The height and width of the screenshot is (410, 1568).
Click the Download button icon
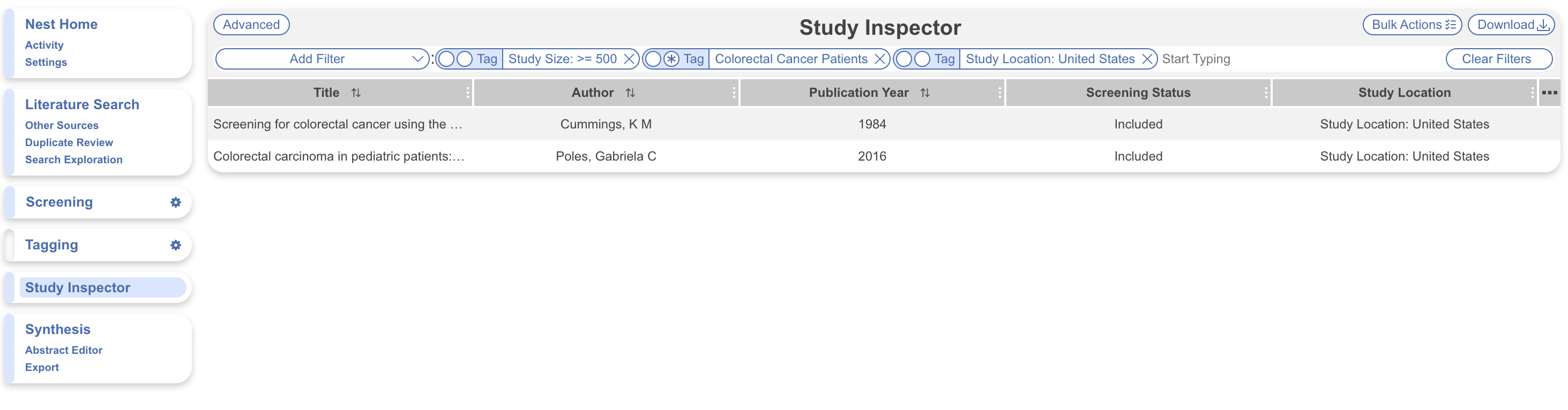click(1543, 25)
